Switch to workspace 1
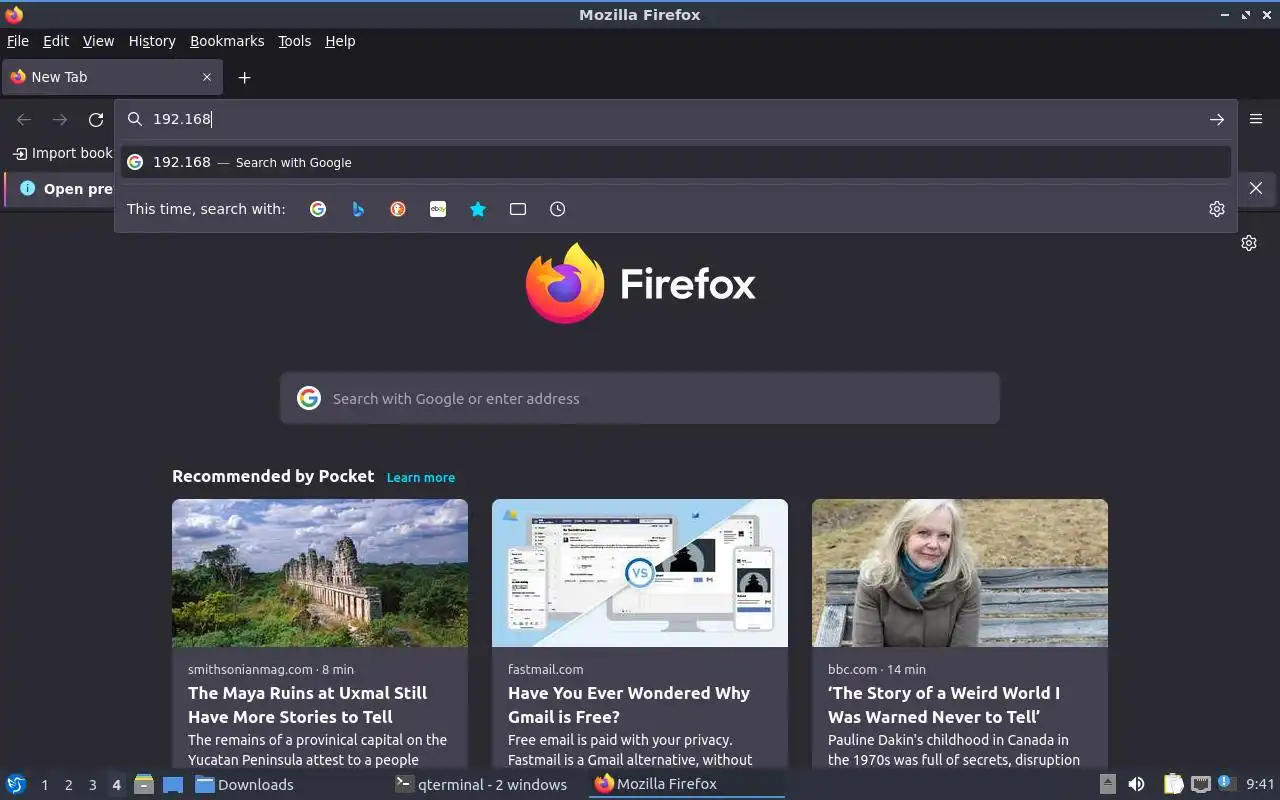This screenshot has height=800, width=1280. pos(44,785)
